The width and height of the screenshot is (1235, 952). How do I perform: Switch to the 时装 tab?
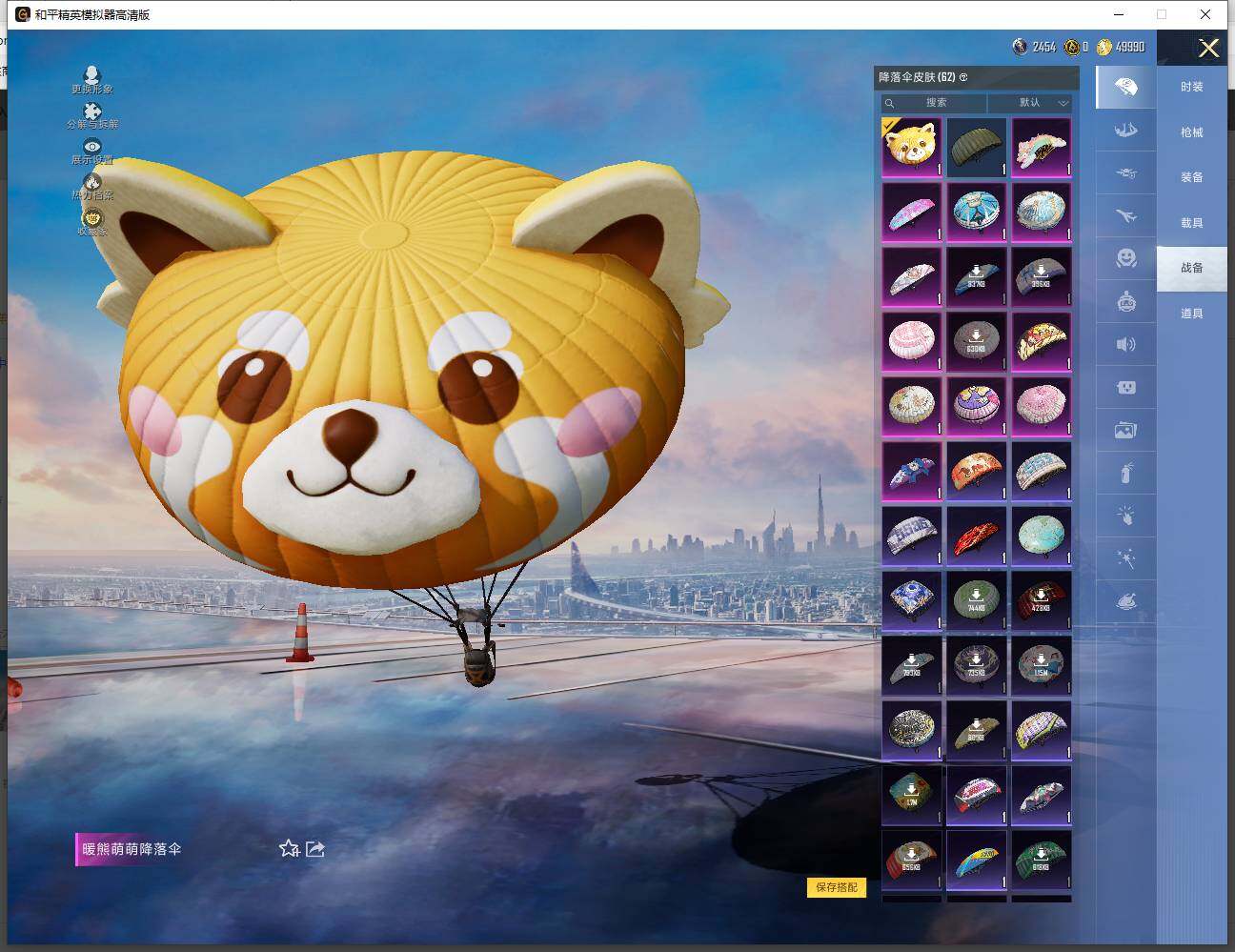1191,87
